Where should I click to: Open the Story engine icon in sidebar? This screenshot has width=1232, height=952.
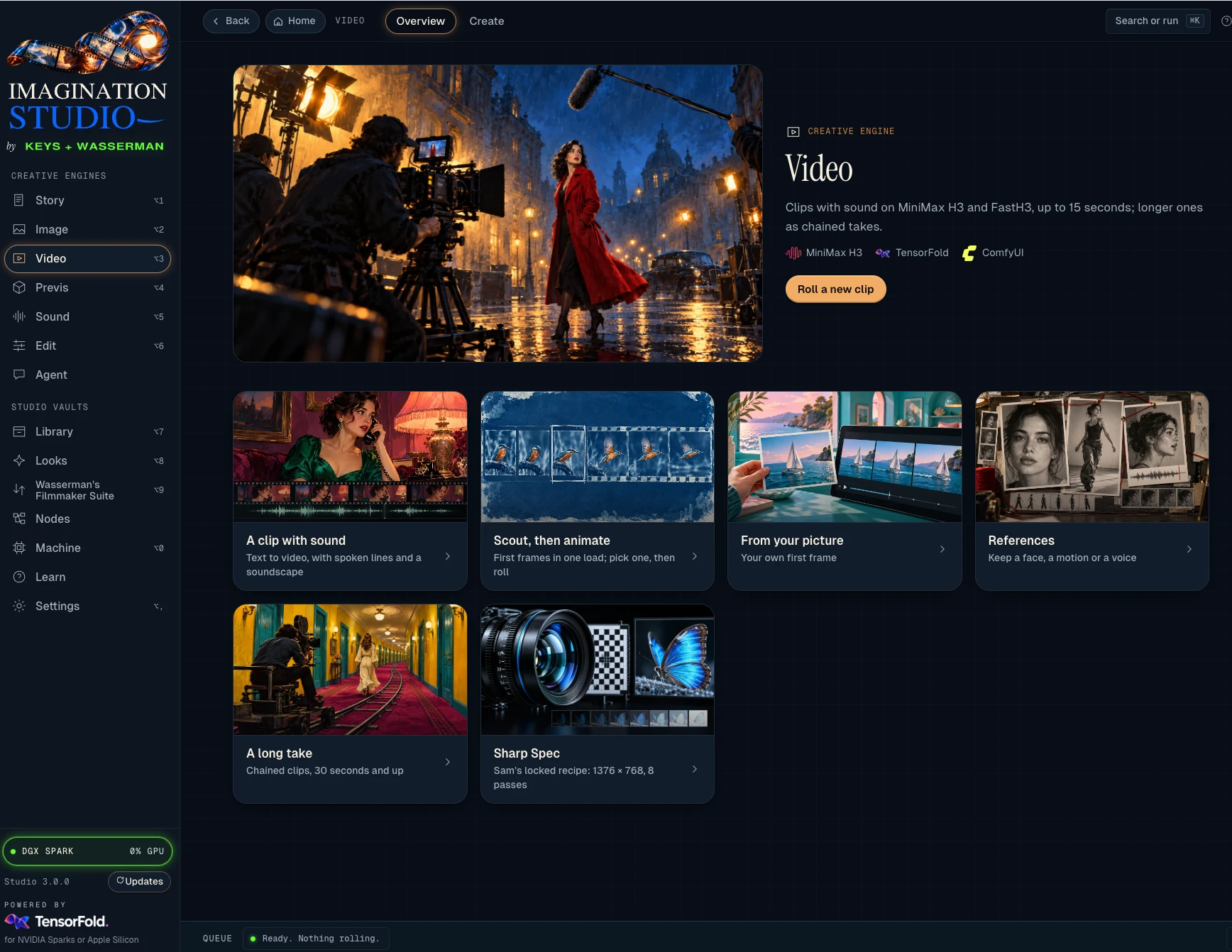pyautogui.click(x=19, y=200)
